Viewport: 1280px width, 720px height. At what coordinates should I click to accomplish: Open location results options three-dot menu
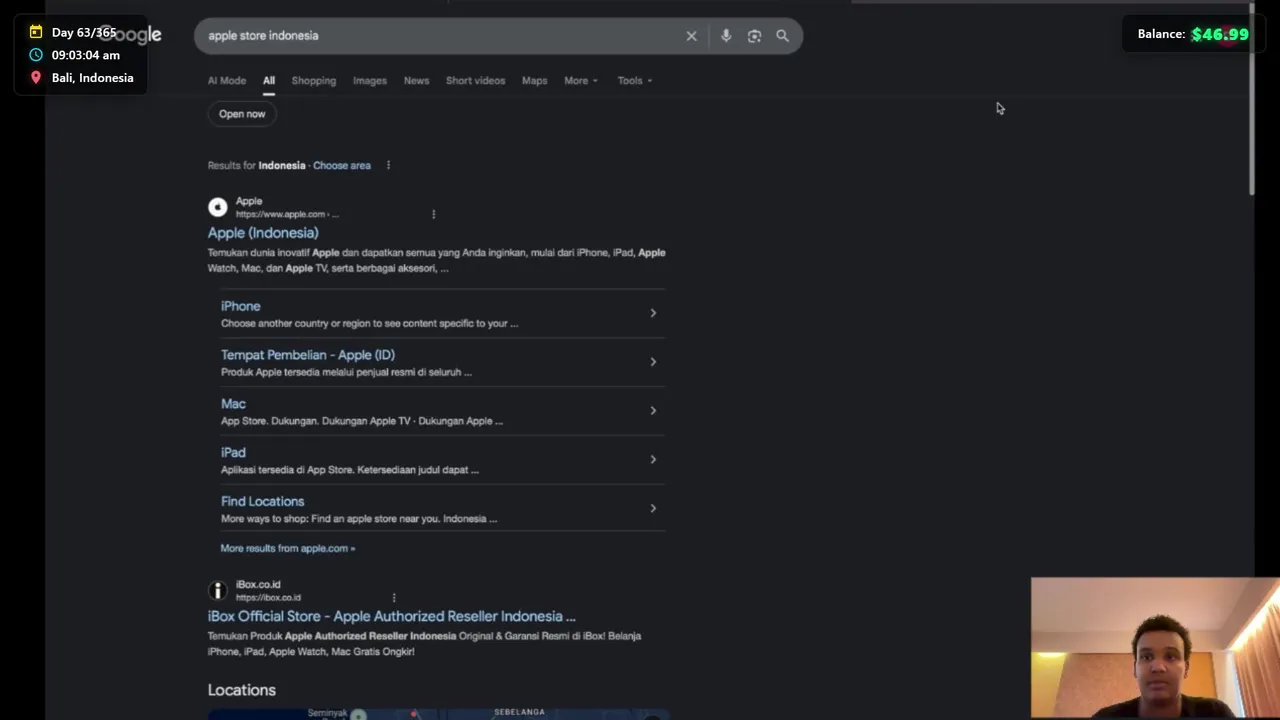click(388, 165)
